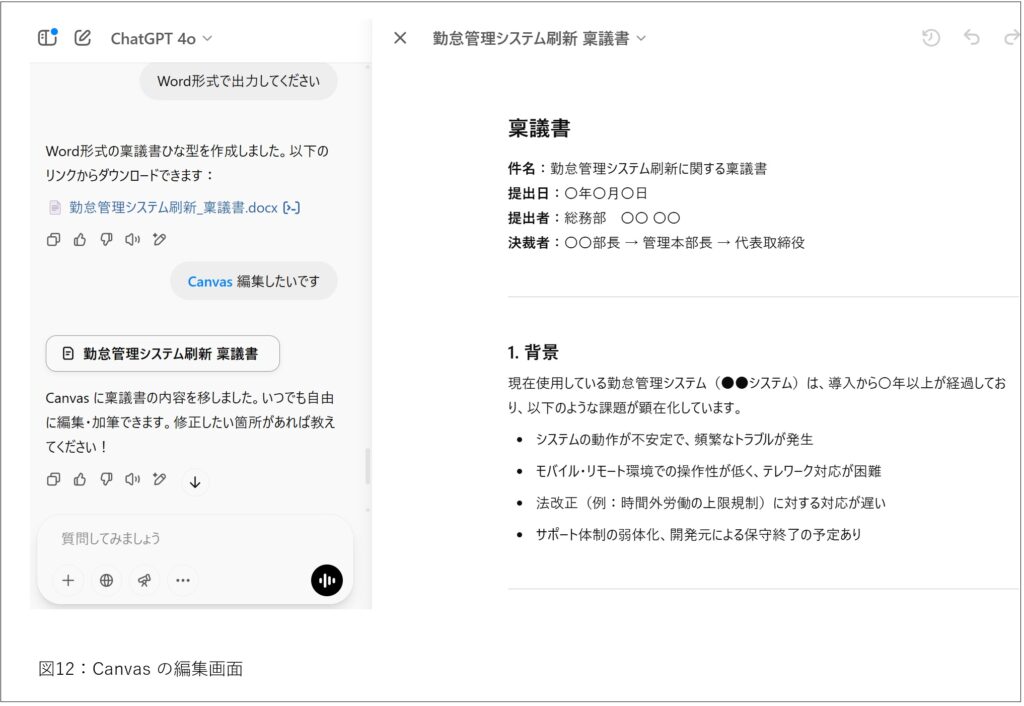This screenshot has width=1024, height=706.
Task: Open the attach (plus) icon in input bar
Action: point(68,580)
